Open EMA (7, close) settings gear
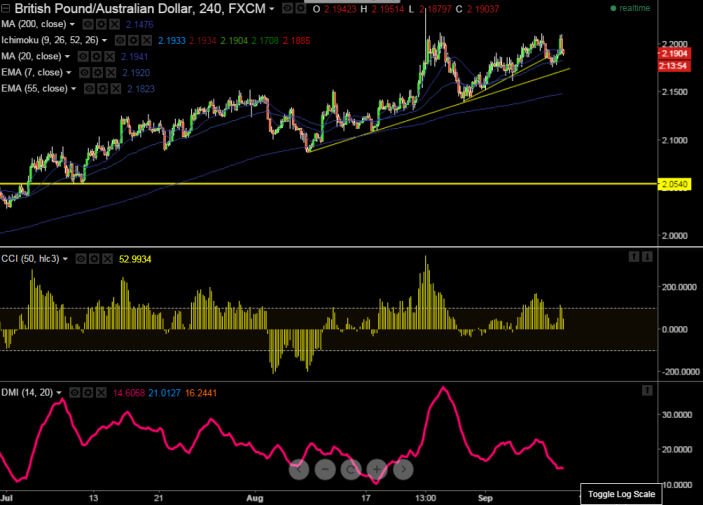The image size is (703, 505). [98, 73]
